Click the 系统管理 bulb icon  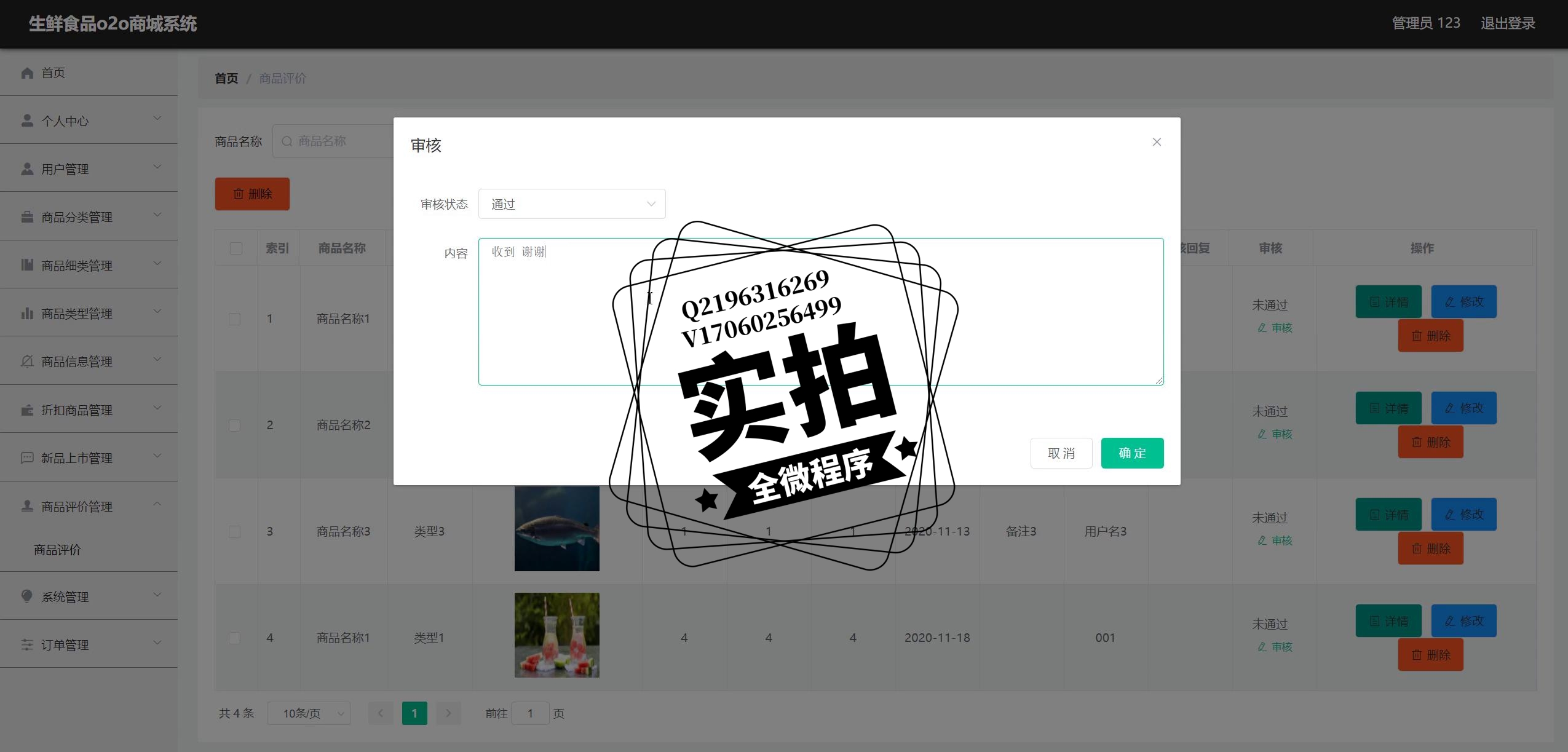tap(27, 596)
